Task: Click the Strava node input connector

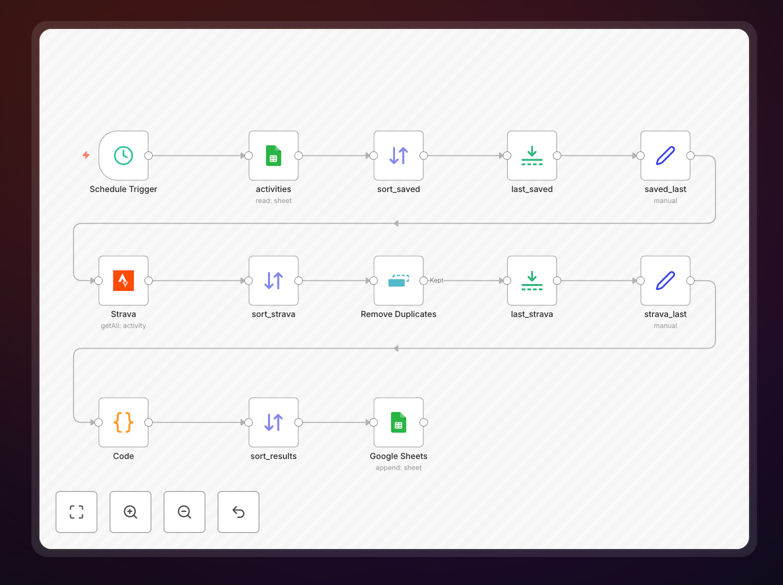Action: tap(98, 281)
